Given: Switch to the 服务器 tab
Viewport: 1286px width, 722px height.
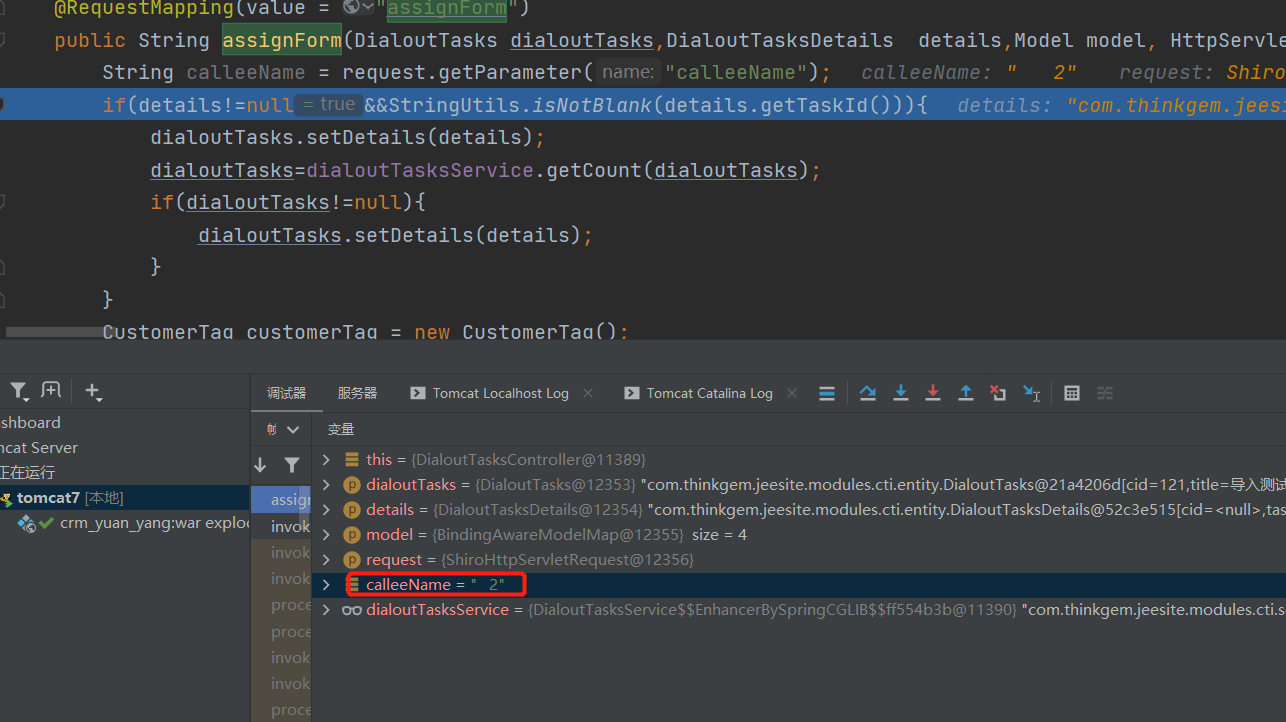Looking at the screenshot, I should [x=357, y=392].
